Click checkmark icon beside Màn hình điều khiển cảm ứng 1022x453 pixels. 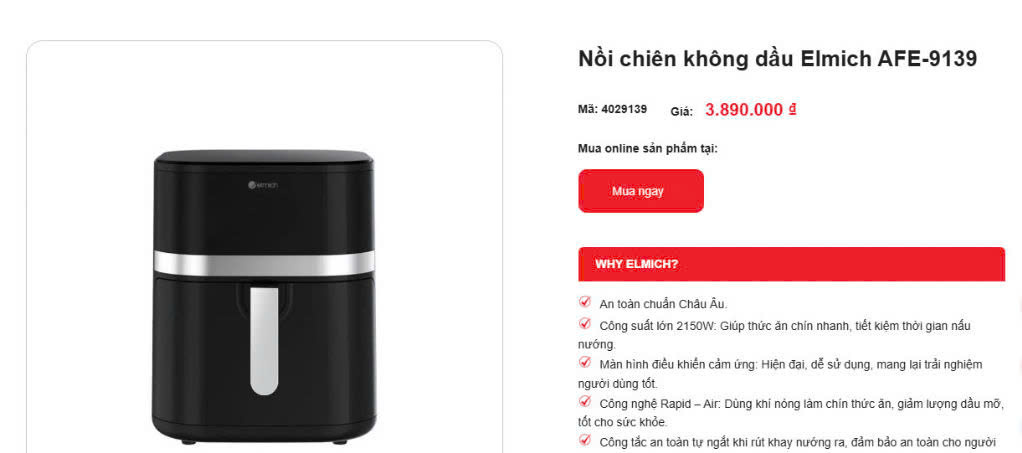585,362
